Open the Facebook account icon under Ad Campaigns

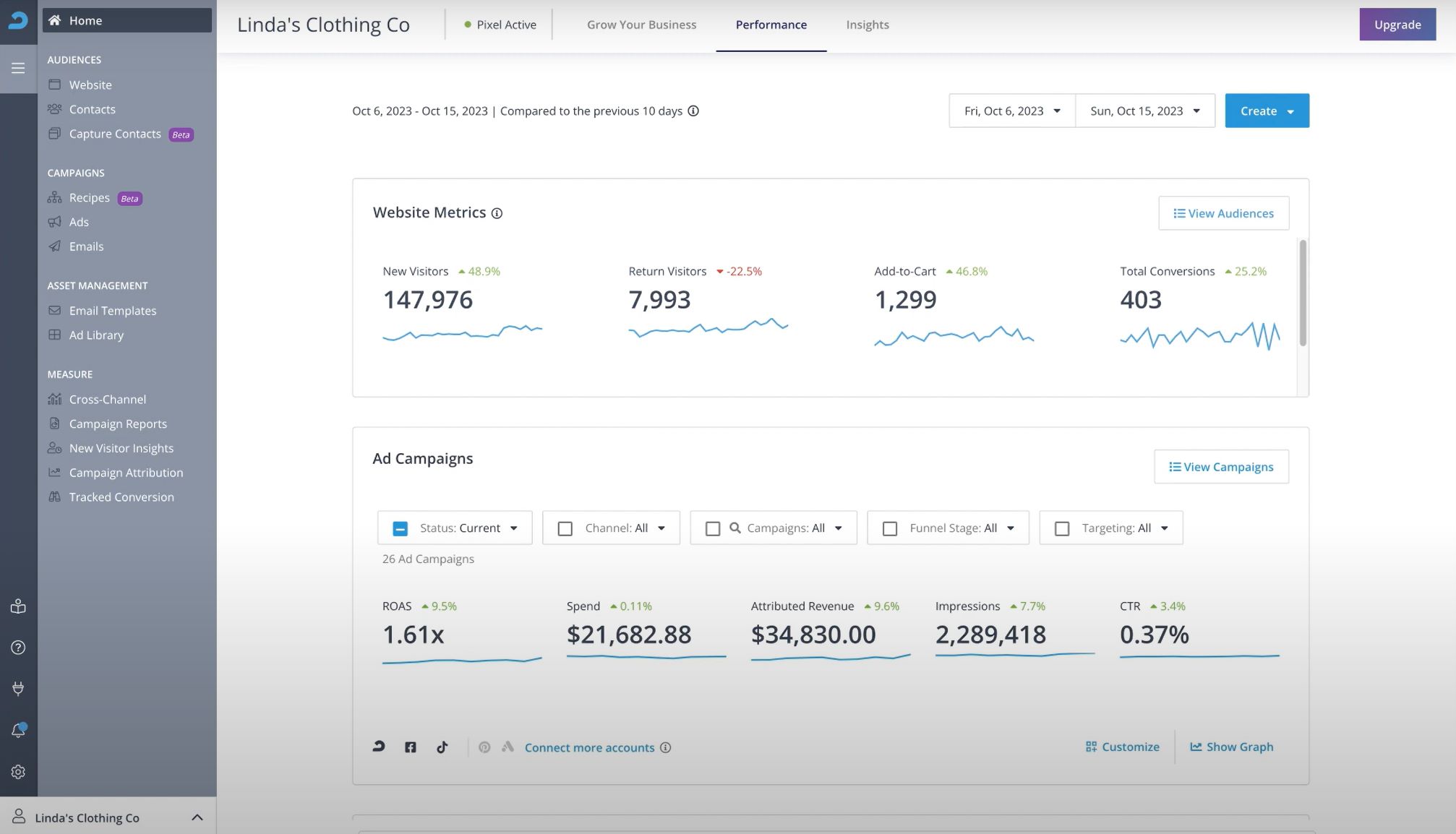(x=410, y=747)
